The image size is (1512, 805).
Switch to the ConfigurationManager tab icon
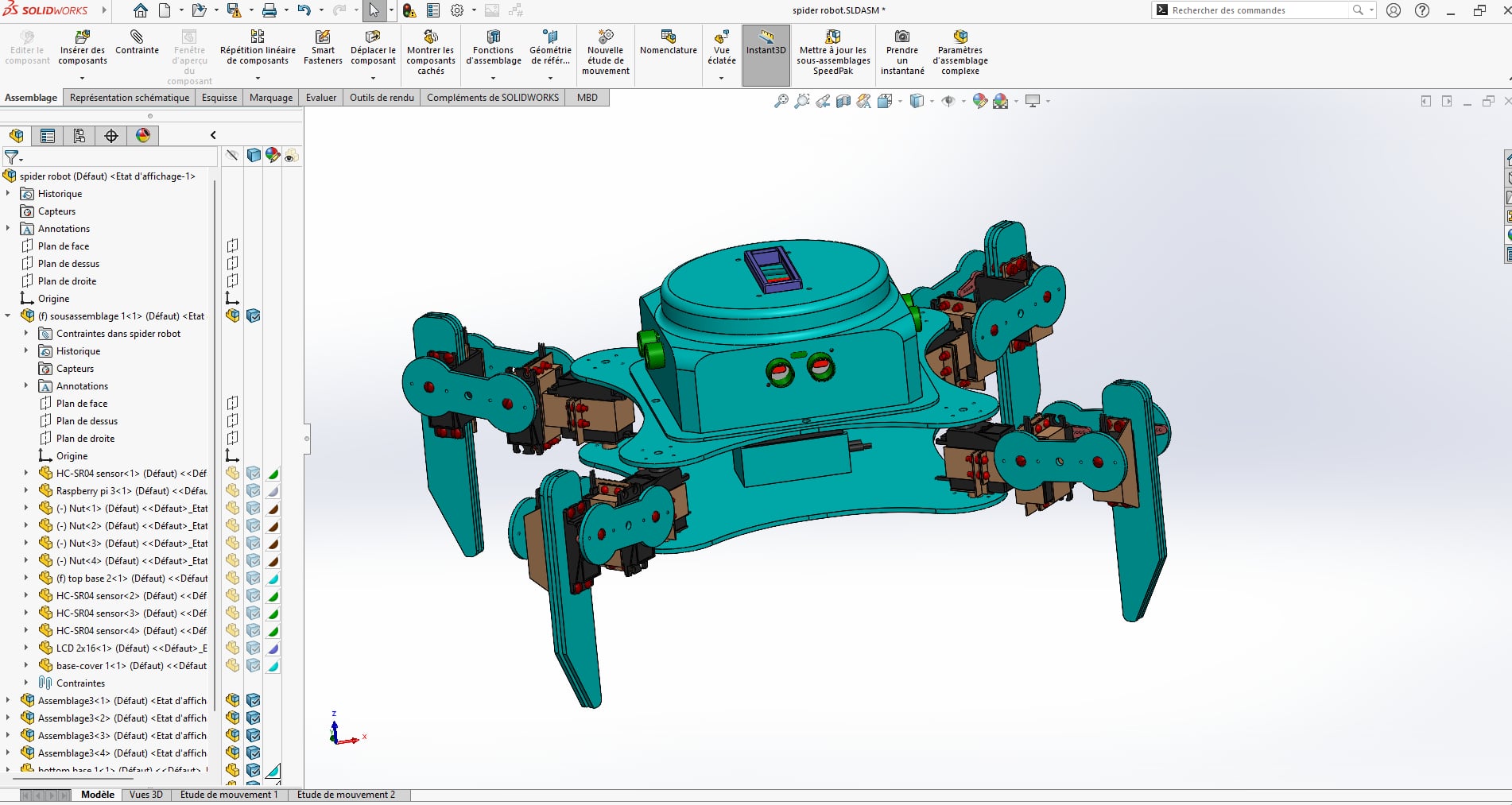tap(79, 136)
